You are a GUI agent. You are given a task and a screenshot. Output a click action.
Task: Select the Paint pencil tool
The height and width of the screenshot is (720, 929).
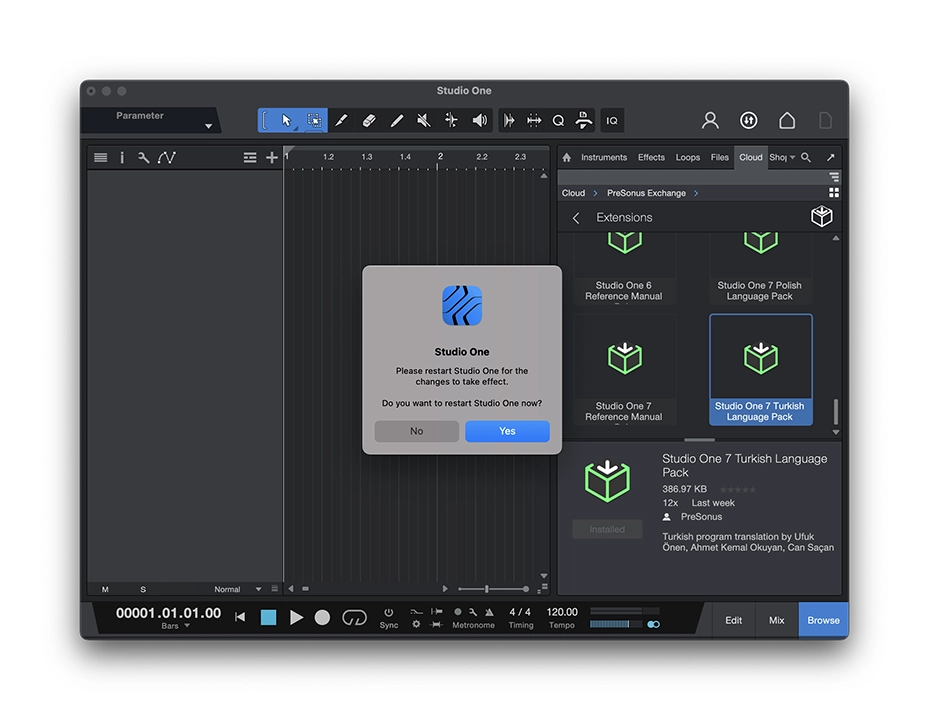tap(396, 120)
